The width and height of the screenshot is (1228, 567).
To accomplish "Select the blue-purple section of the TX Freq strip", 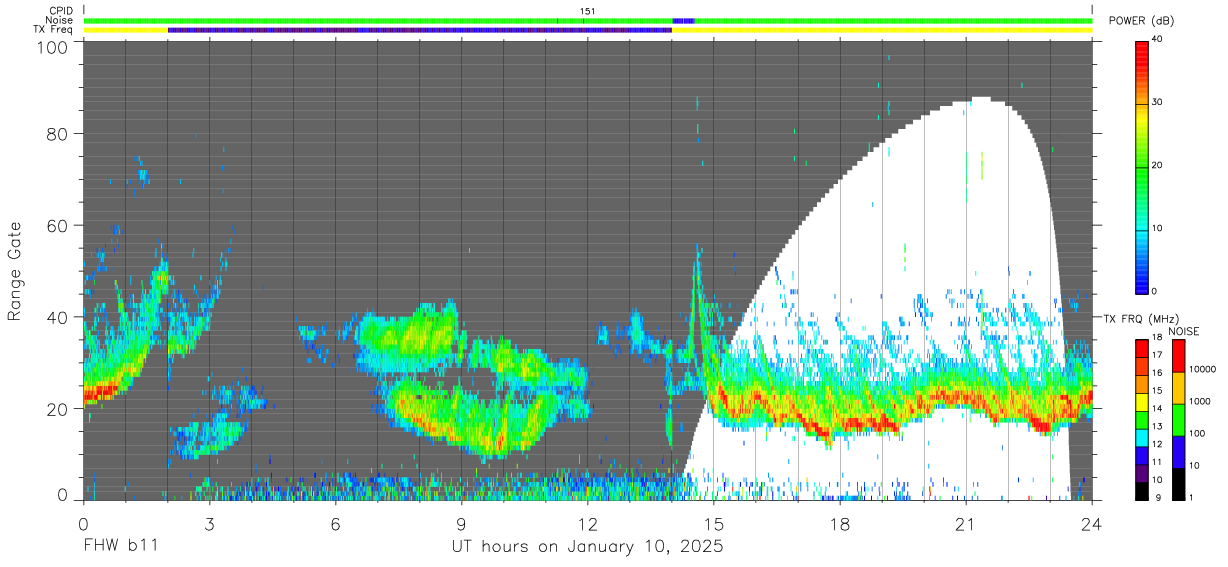I will click(x=420, y=30).
